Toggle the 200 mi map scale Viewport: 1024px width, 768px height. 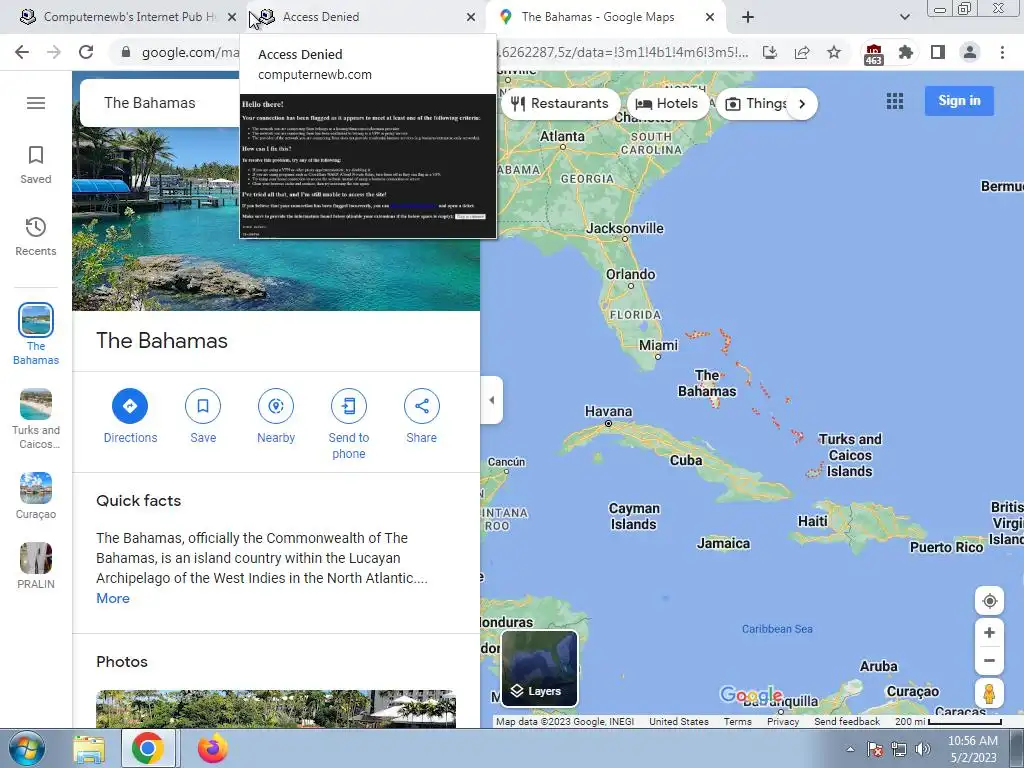coord(948,722)
